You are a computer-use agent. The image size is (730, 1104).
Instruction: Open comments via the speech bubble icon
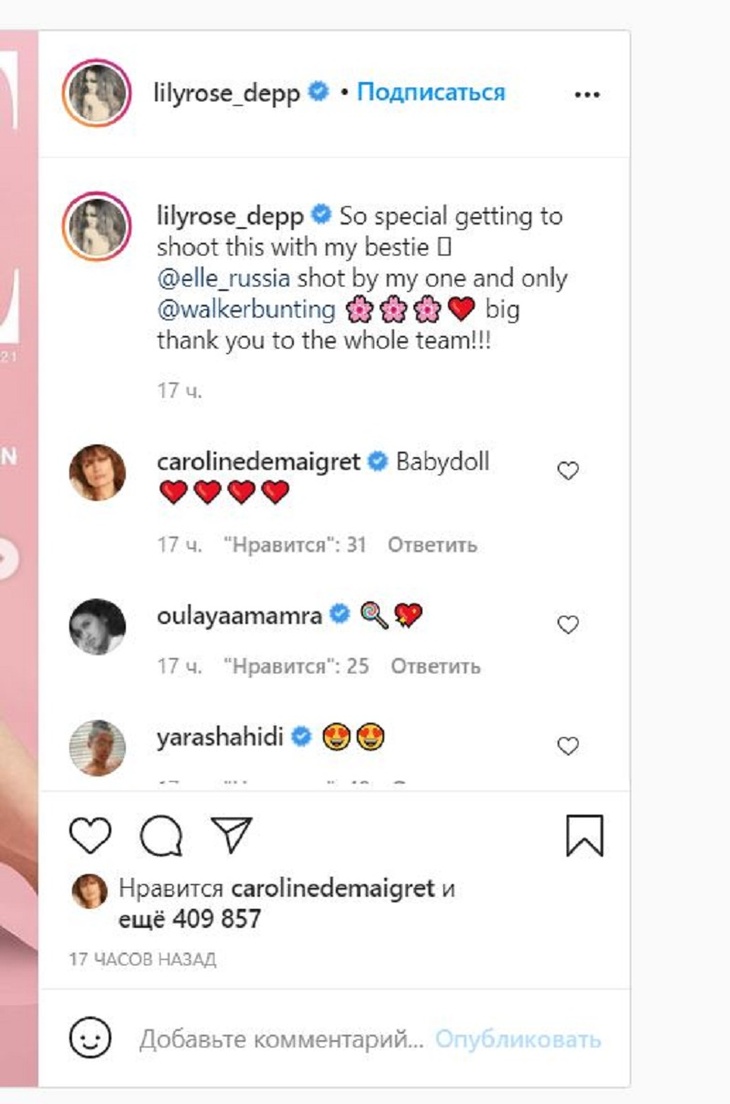[x=160, y=835]
